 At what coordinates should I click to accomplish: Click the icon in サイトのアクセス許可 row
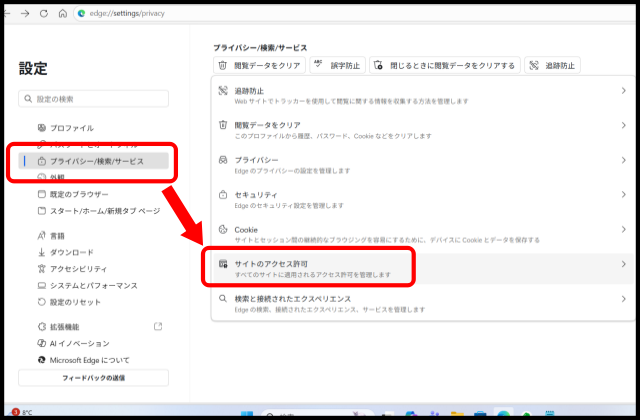point(223,264)
